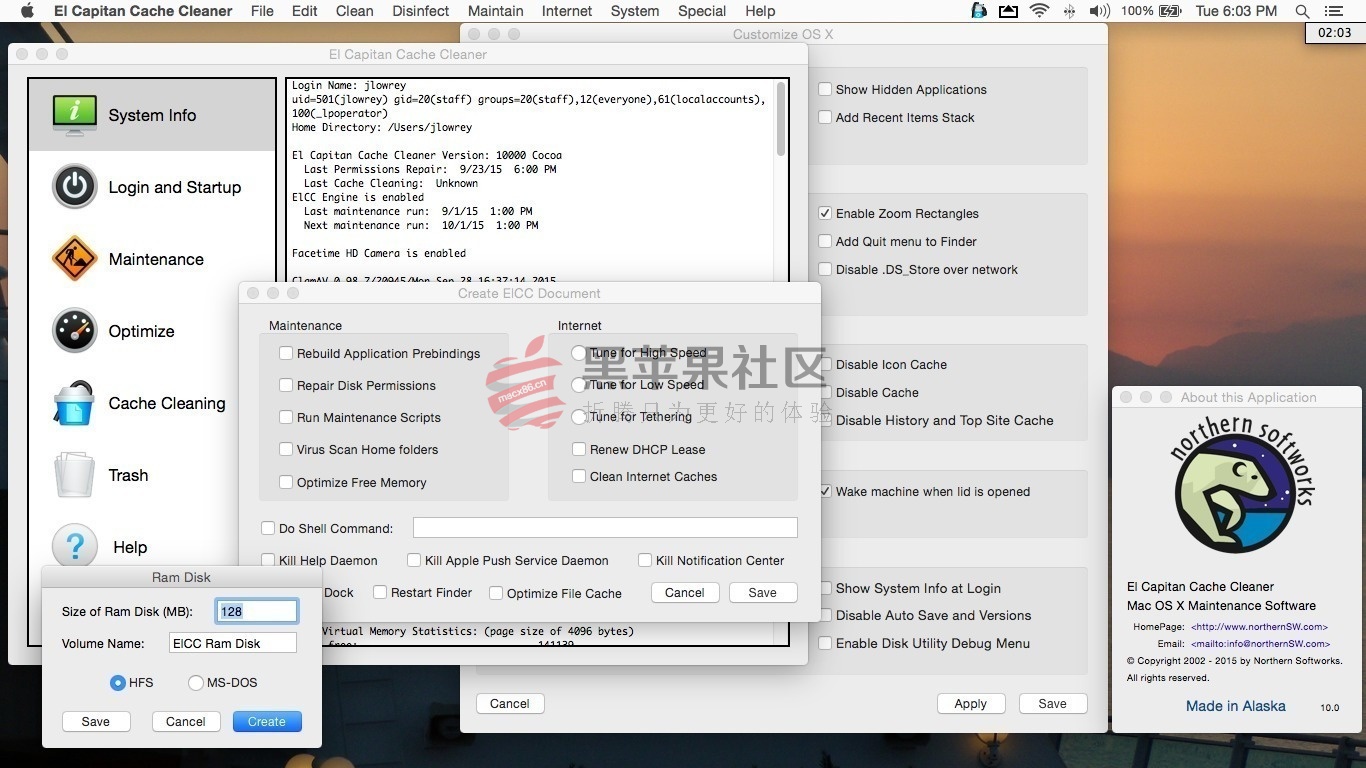
Task: Save the ElCC Document
Action: pos(762,592)
